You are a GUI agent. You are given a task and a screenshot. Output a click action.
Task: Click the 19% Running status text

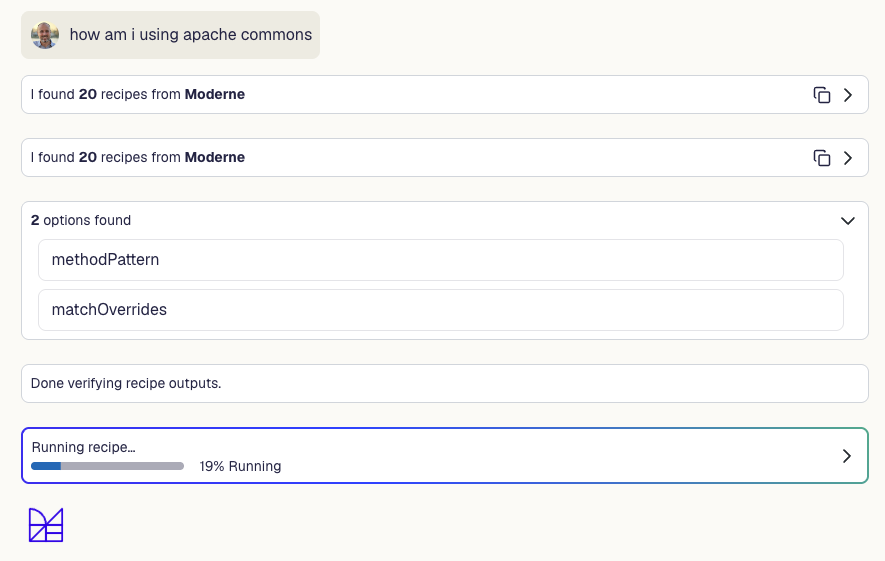[240, 466]
